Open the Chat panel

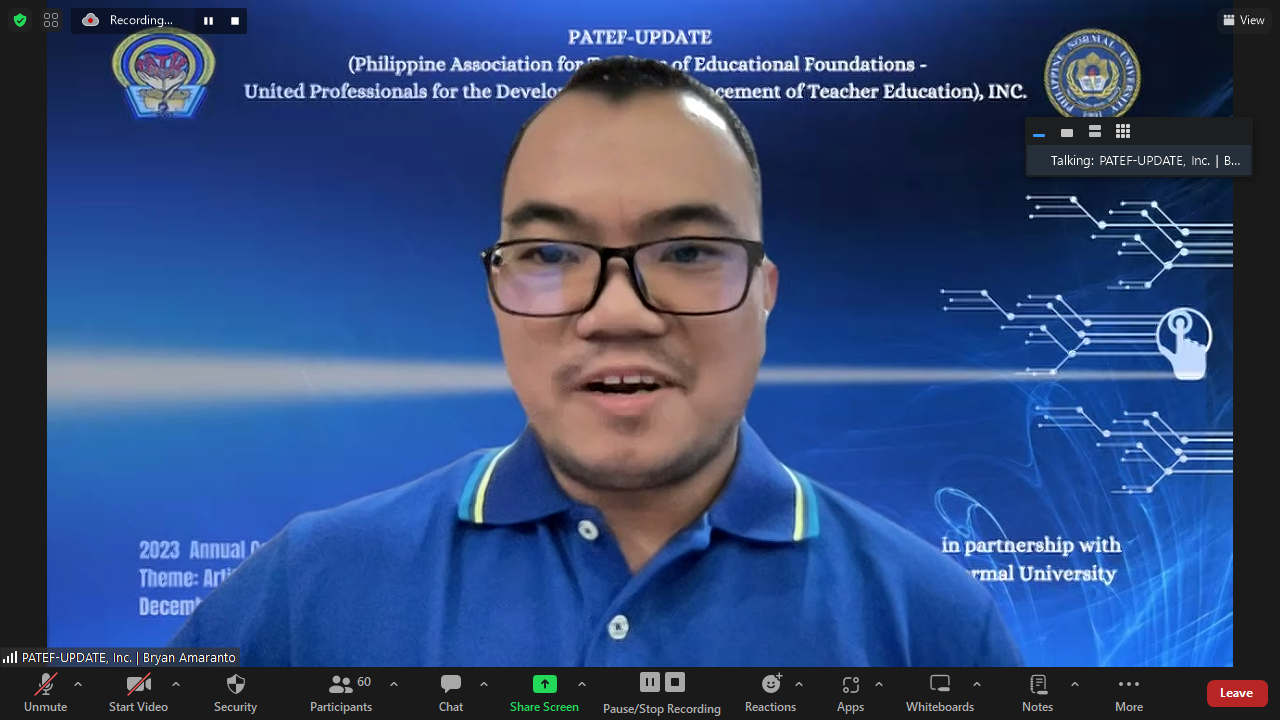coord(451,692)
